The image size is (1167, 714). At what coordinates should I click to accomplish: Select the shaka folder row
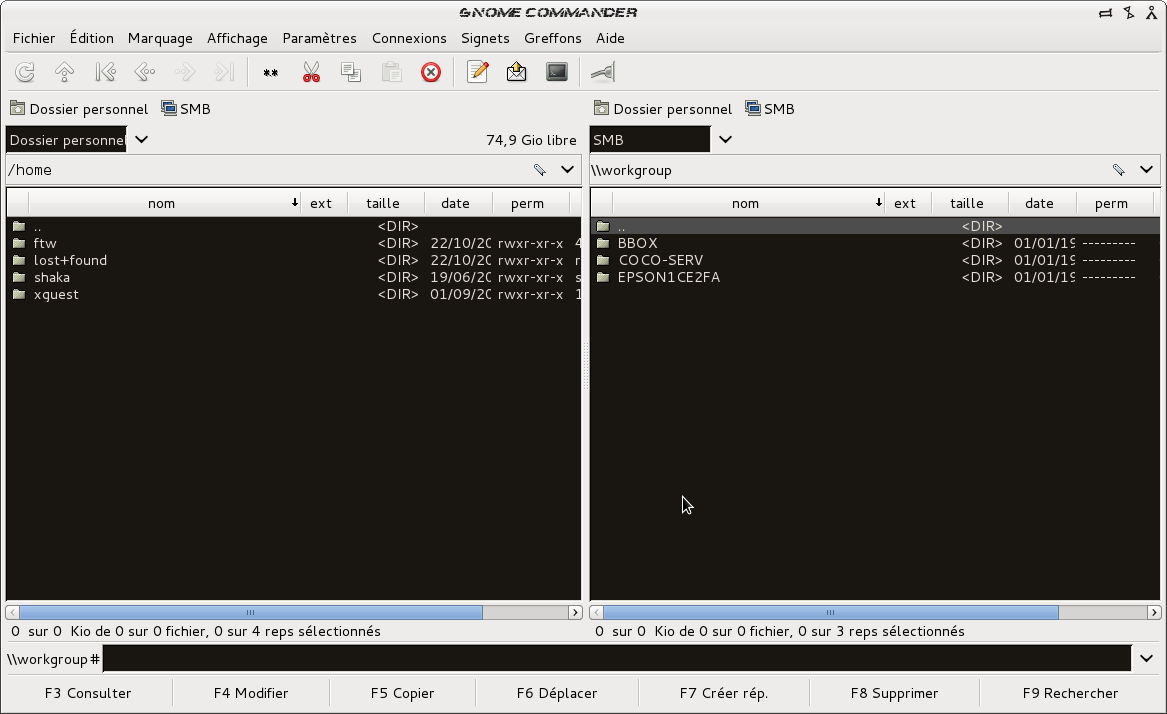(293, 278)
